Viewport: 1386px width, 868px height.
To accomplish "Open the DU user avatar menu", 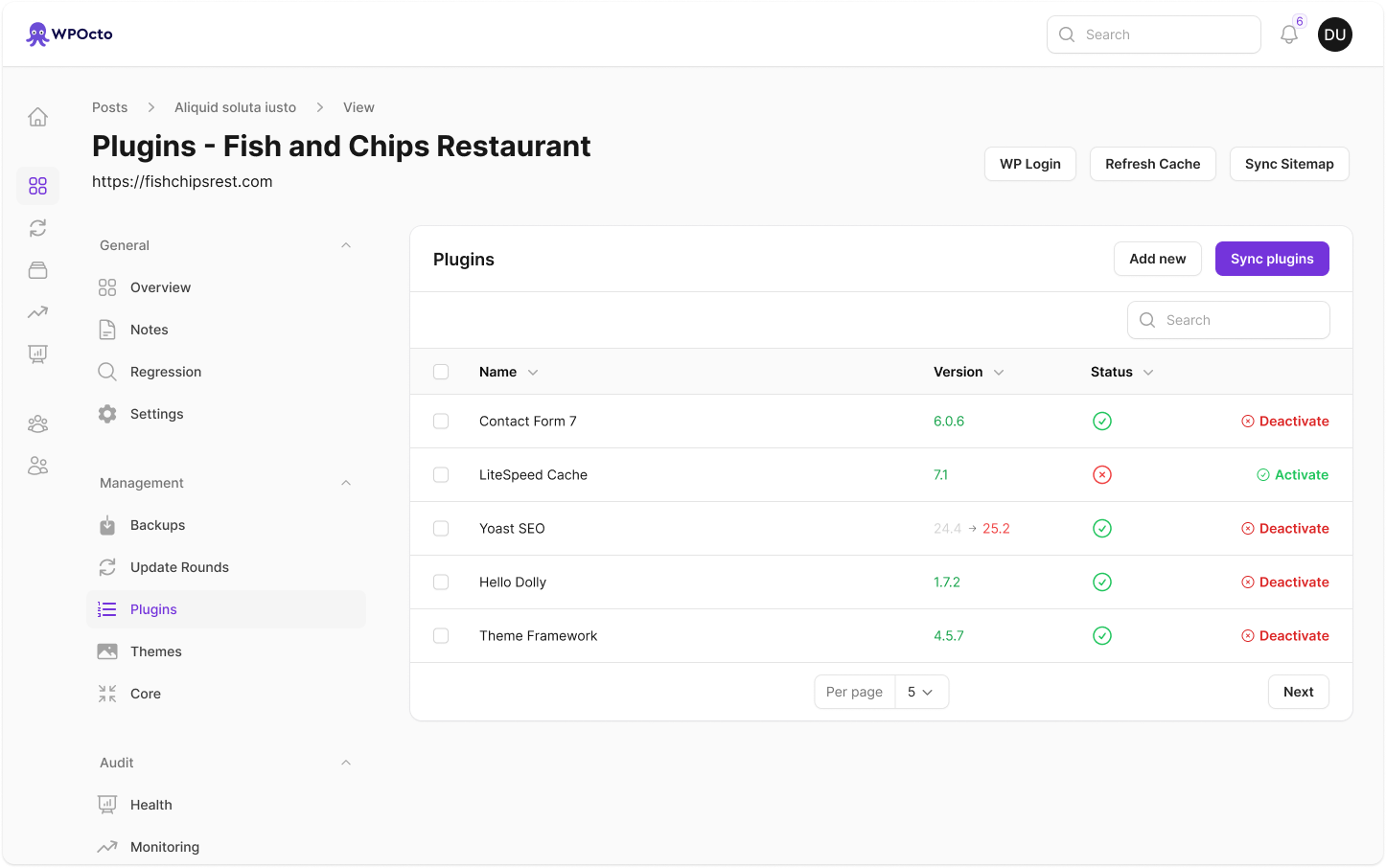I will (x=1335, y=34).
